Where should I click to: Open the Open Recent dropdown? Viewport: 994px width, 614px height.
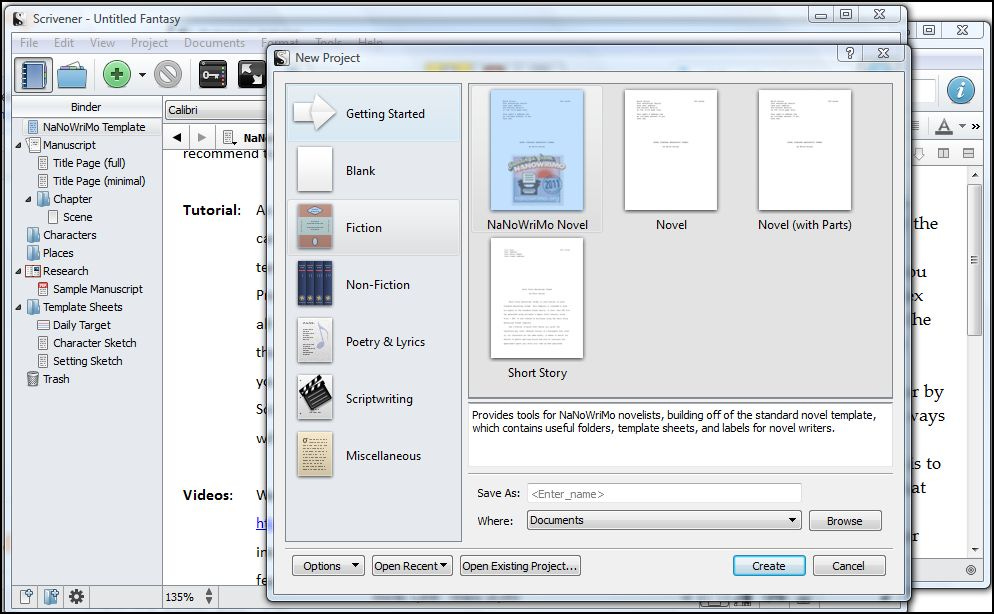[x=412, y=566]
